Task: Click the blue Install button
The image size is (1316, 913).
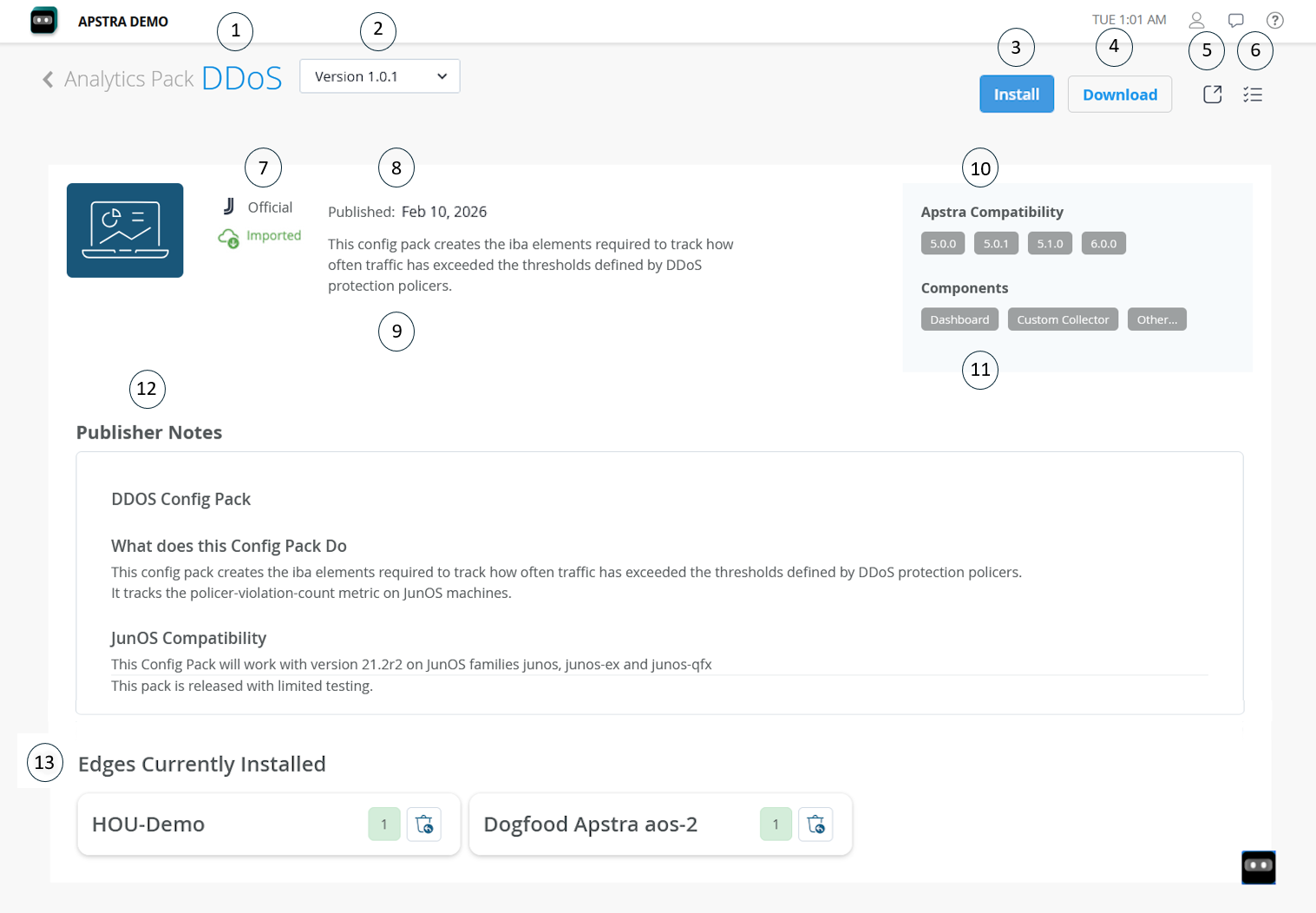Action: click(1017, 95)
